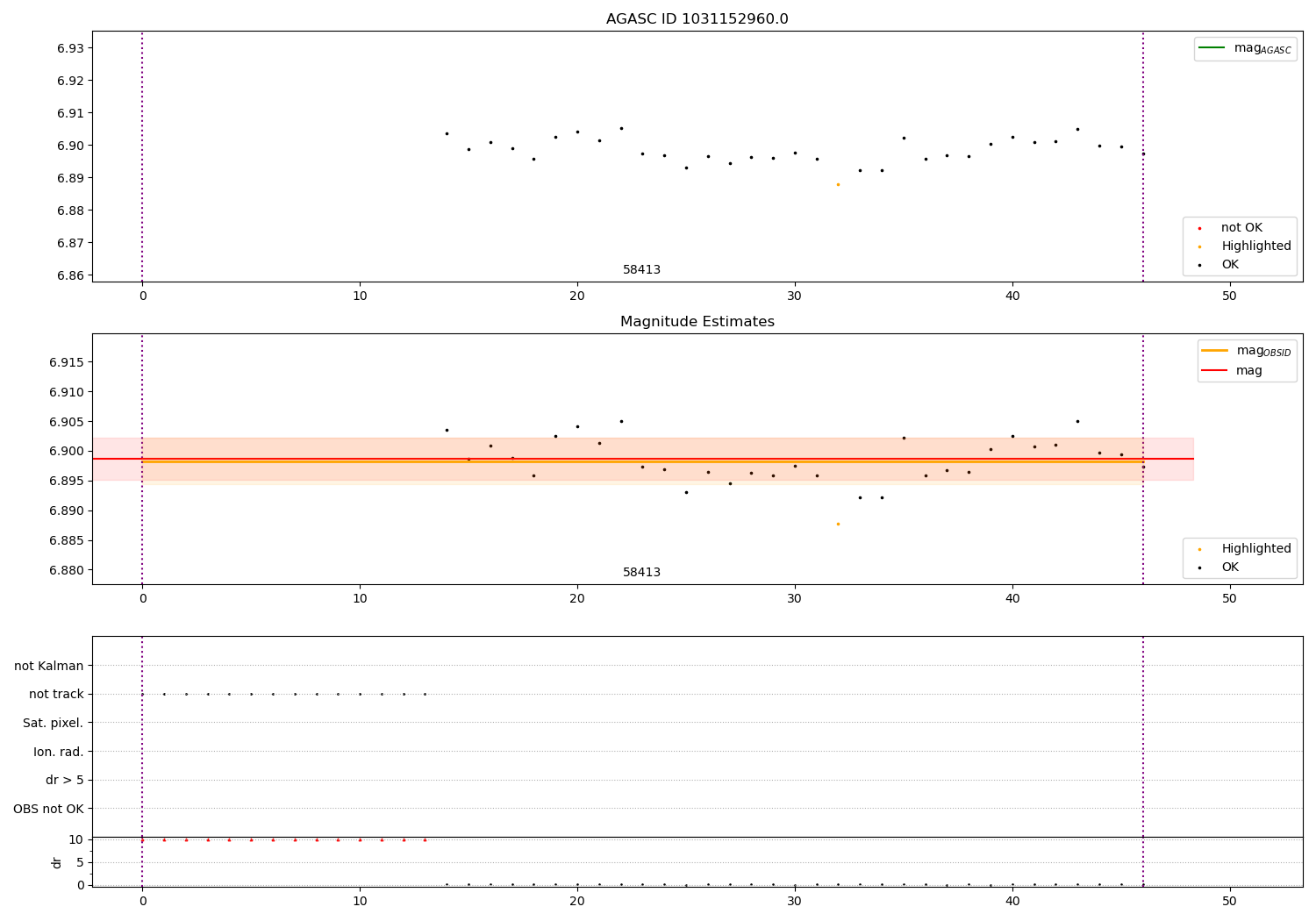The height and width of the screenshot is (921, 1316).
Task: Click the 58413 label in the top plot
Action: (x=641, y=270)
